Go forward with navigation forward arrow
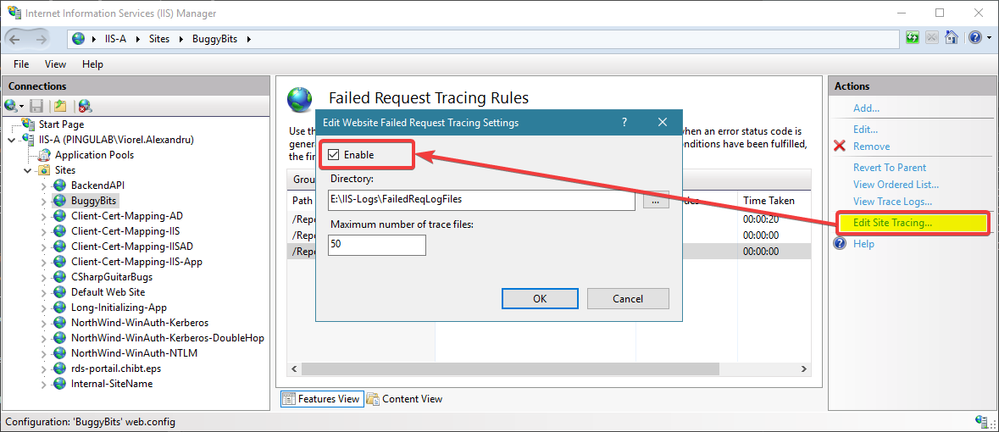The width and height of the screenshot is (999, 432). point(41,39)
